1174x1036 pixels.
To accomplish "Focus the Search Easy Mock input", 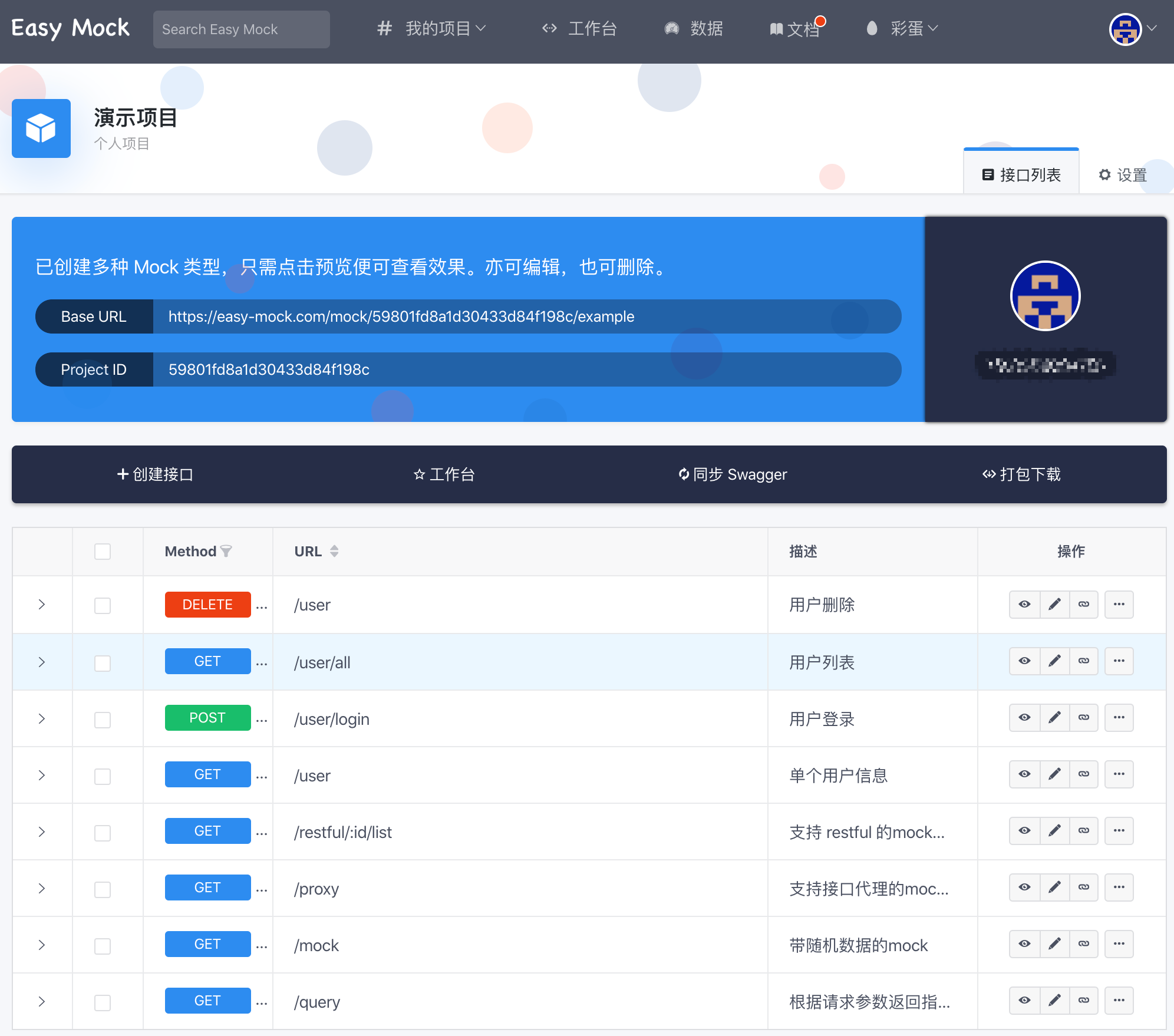I will click(x=242, y=29).
